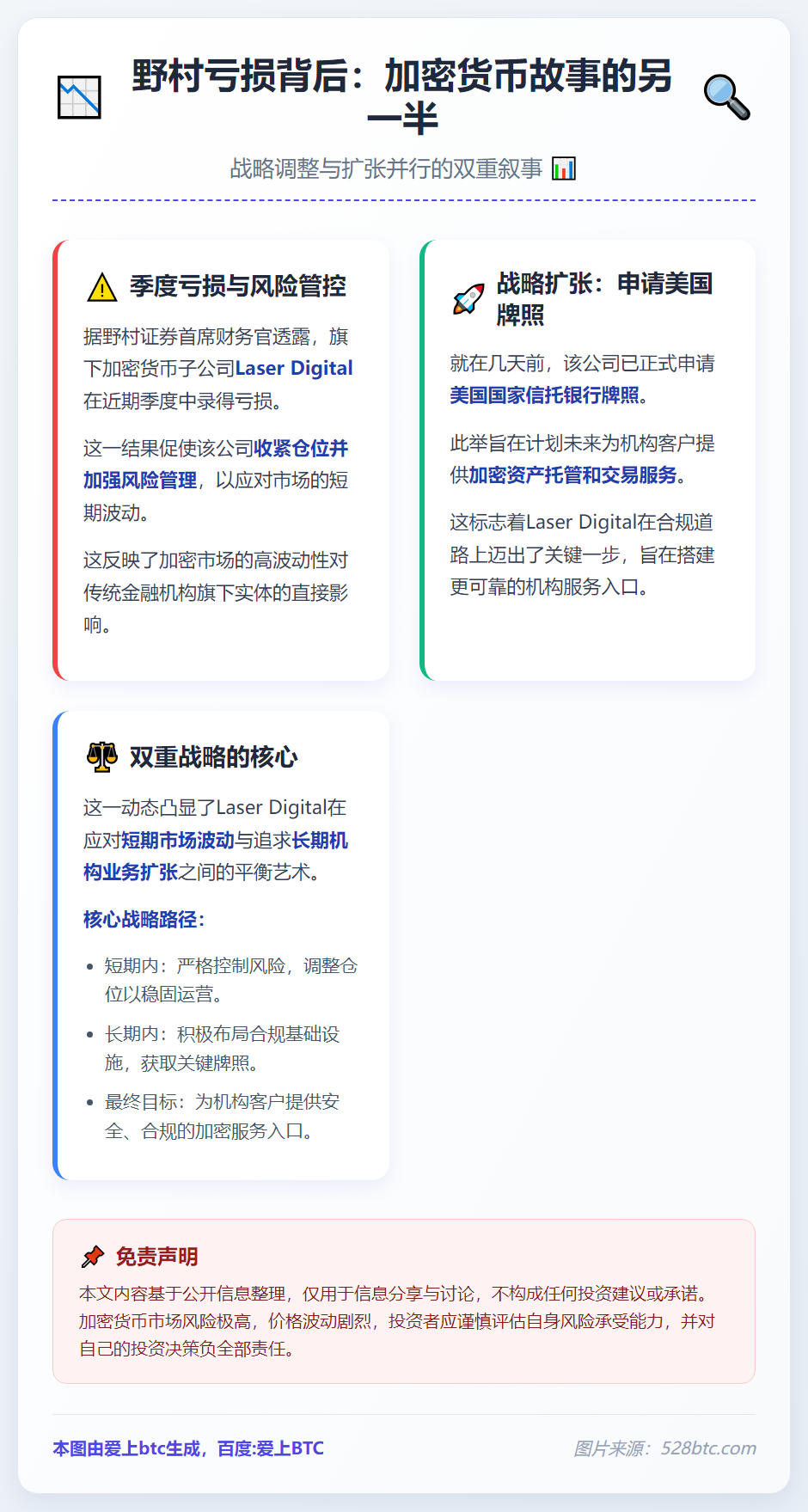Image resolution: width=808 pixels, height=1512 pixels.
Task: Click the main title 野村亏损背后
Action: [402, 97]
